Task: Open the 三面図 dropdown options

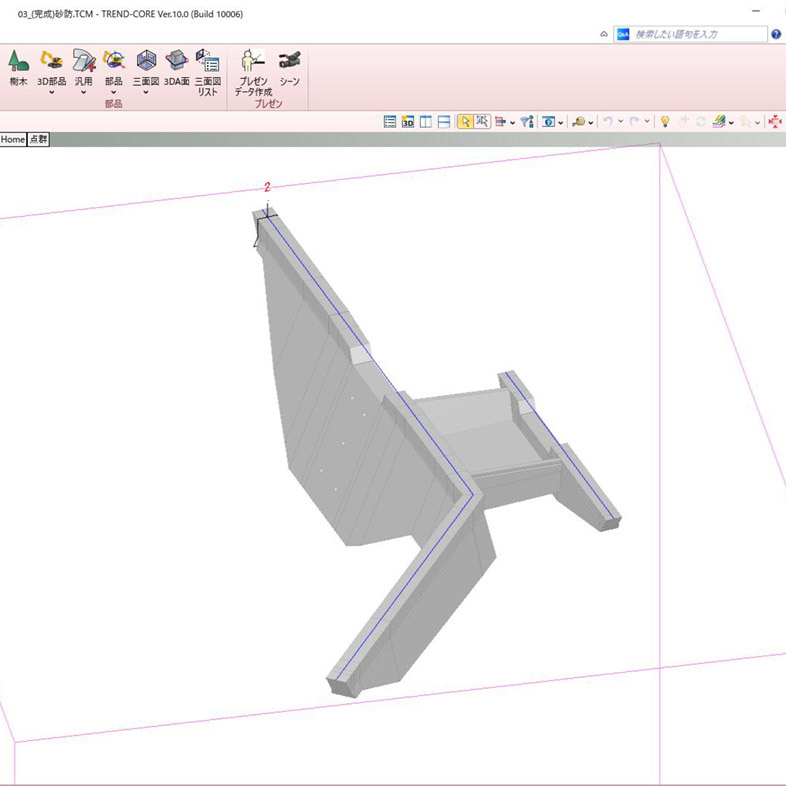Action: [146, 93]
